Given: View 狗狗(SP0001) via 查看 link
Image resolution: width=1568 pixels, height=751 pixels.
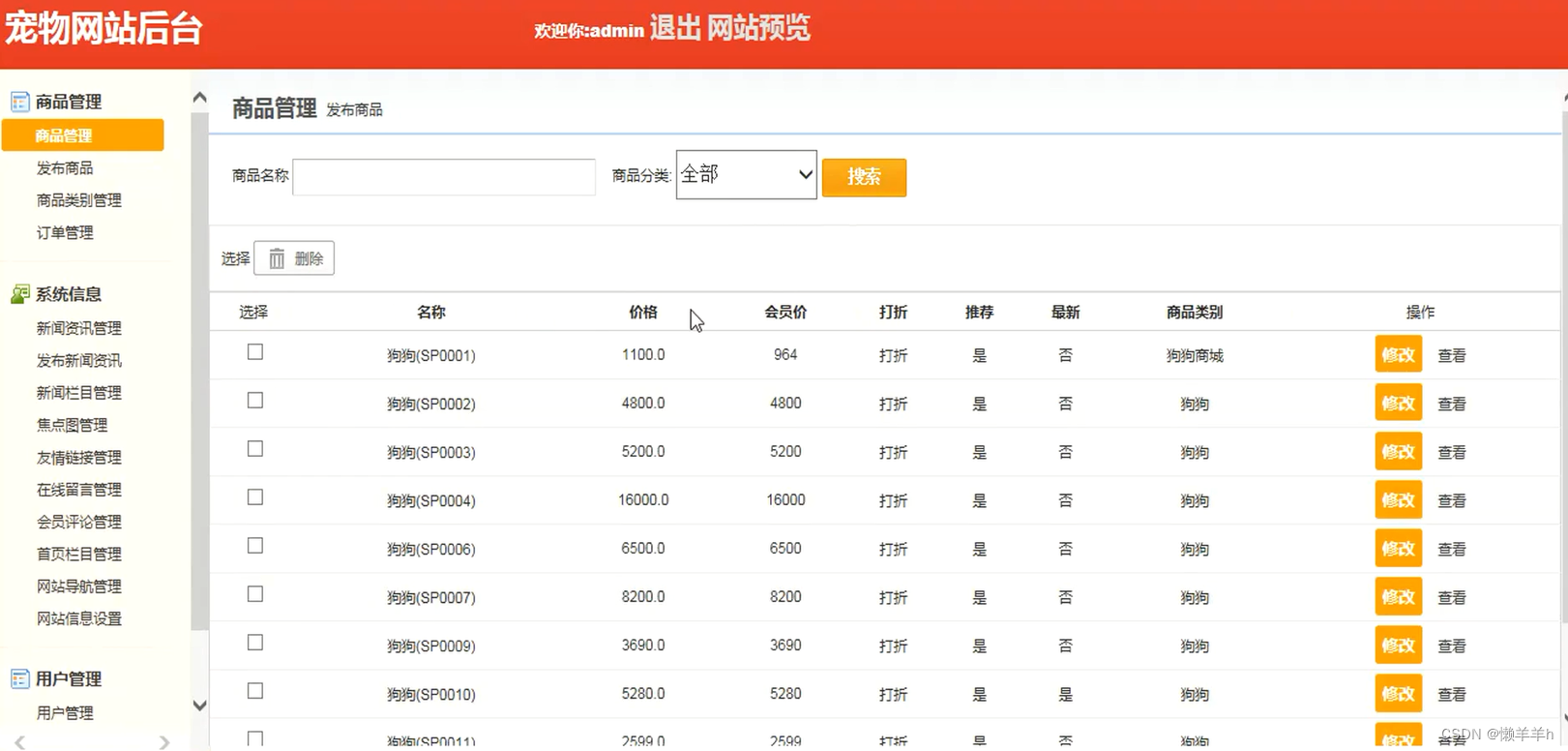Looking at the screenshot, I should tap(1452, 355).
